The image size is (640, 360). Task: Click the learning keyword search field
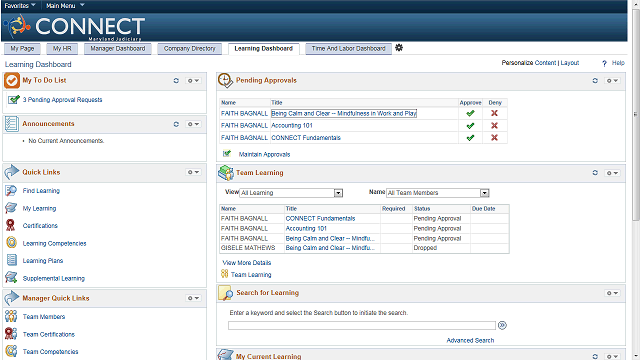(x=362, y=325)
